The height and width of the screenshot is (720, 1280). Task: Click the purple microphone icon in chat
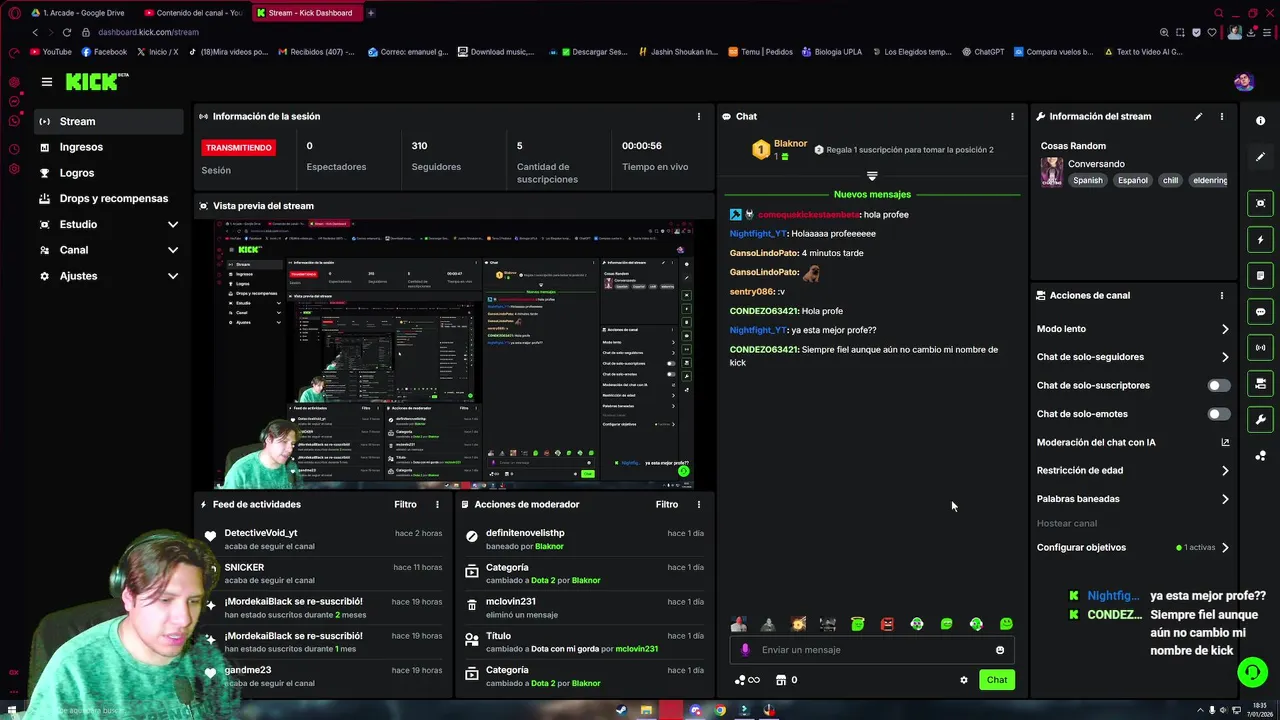coord(745,650)
